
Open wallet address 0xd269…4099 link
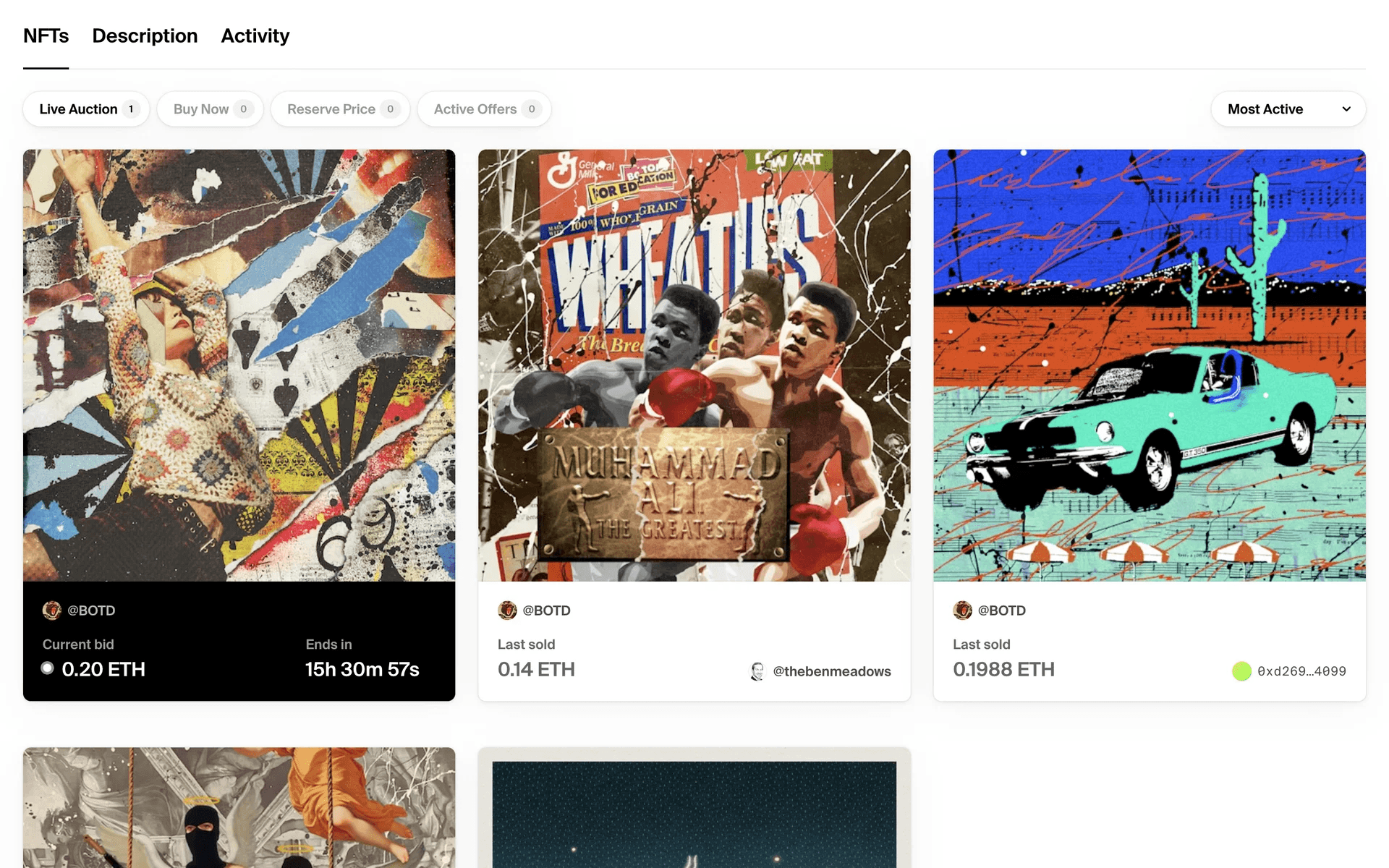coord(1301,671)
